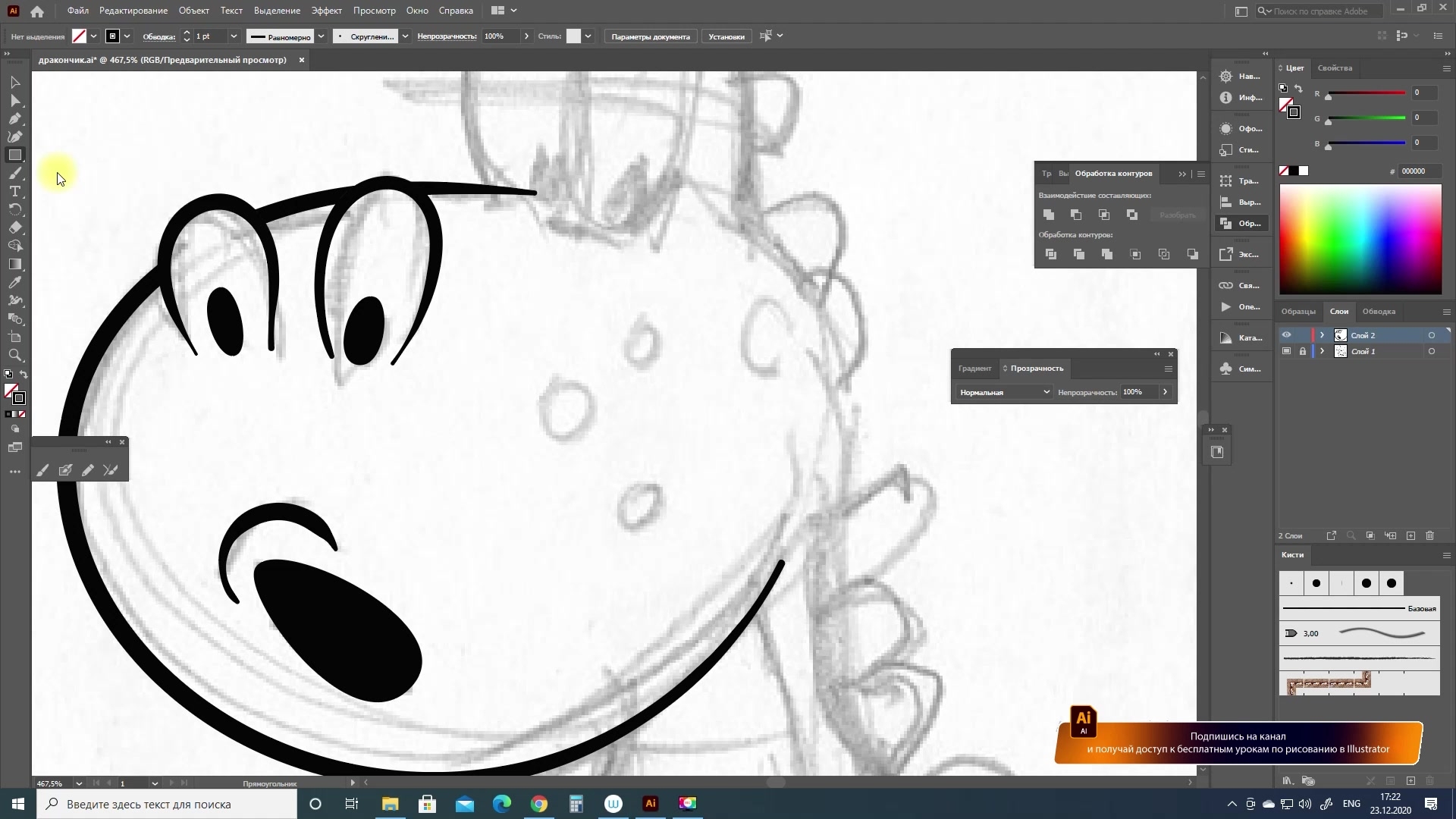The height and width of the screenshot is (819, 1456).
Task: Toggle visibility of Слой 1
Action: pyautogui.click(x=1286, y=351)
